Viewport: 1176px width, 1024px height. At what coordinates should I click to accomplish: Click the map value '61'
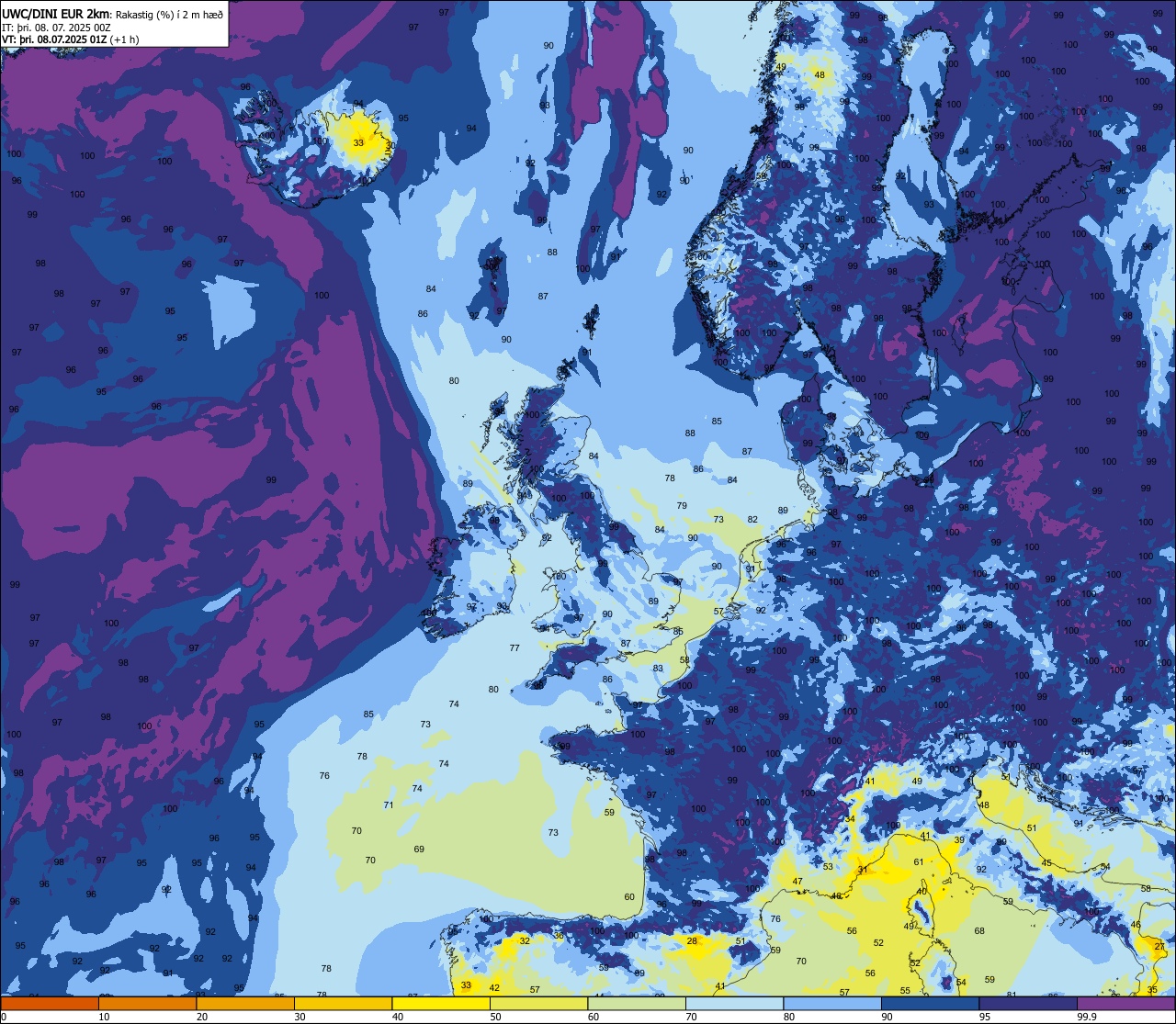(919, 861)
